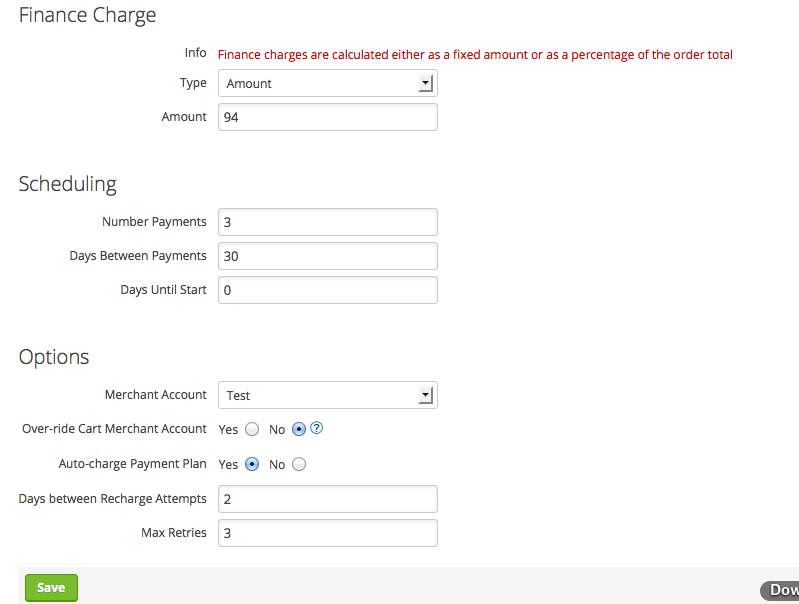Click the Days between Recharge Attempts field
This screenshot has height=604, width=799.
pos(328,499)
